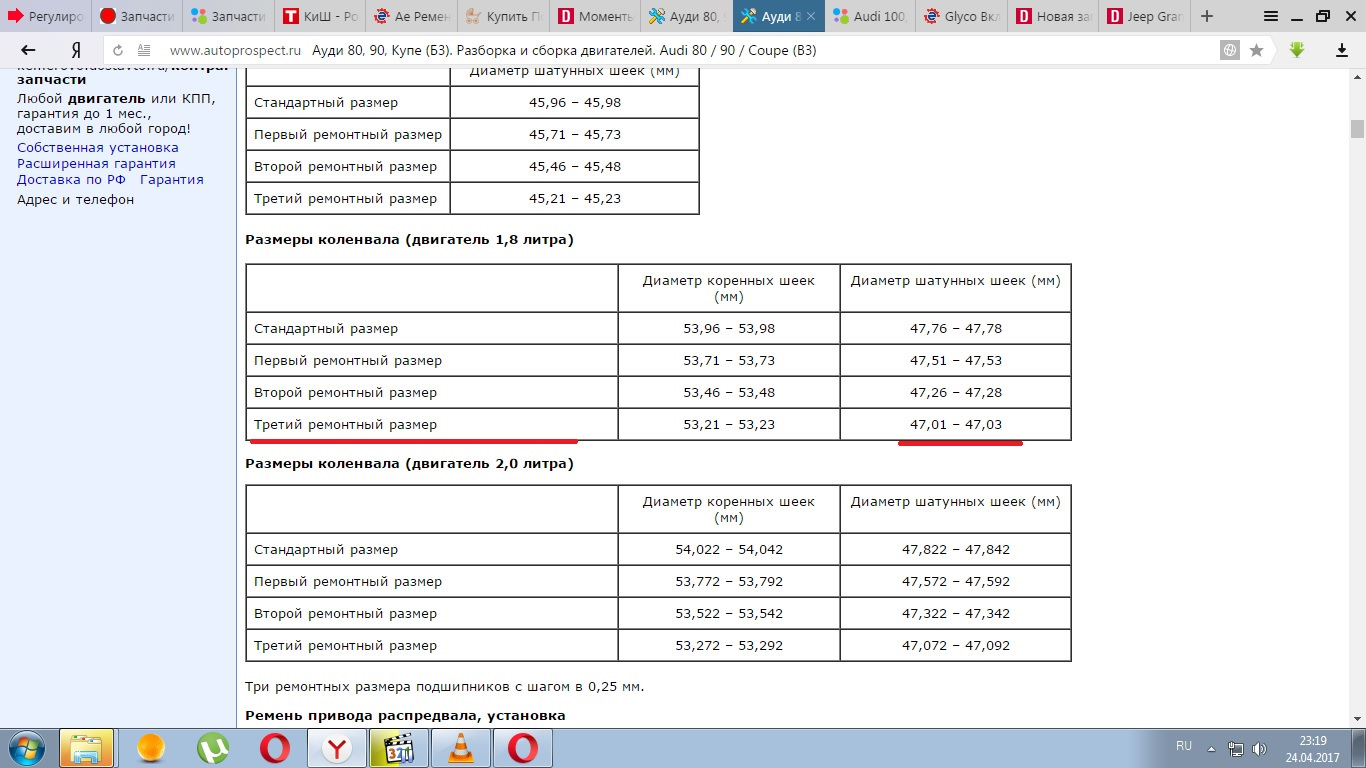
Task: Click heading Размеры коленвала (двигатель 1,8 литра)
Action: tap(409, 240)
